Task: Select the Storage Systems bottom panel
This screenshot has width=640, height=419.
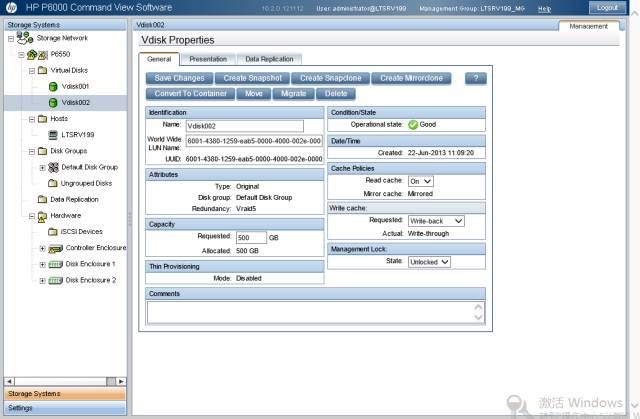Action: [x=65, y=394]
